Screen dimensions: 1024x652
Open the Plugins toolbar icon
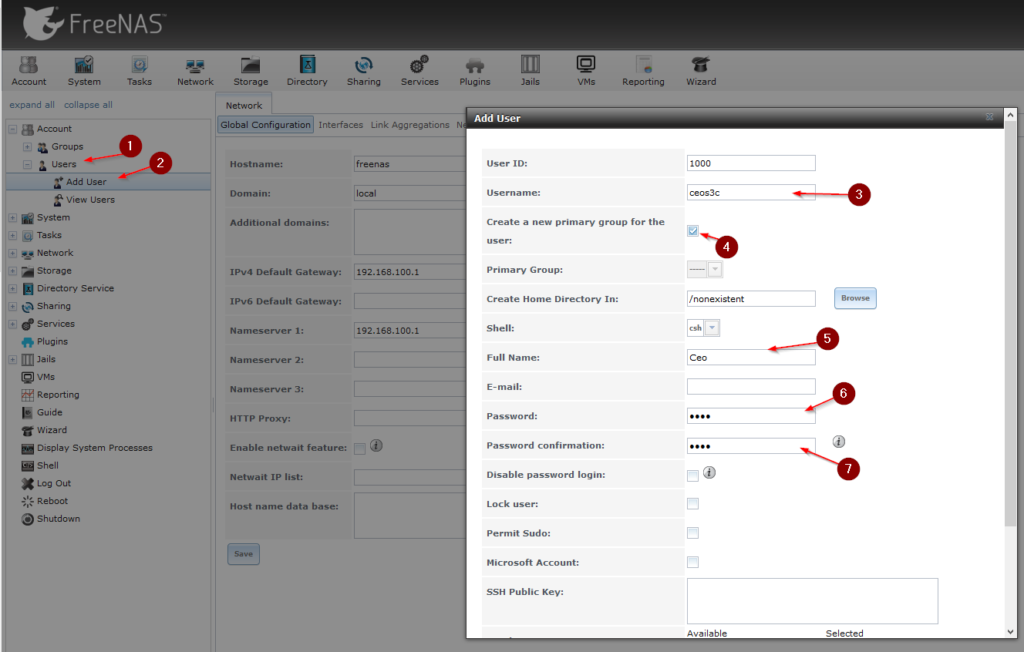pyautogui.click(x=474, y=70)
